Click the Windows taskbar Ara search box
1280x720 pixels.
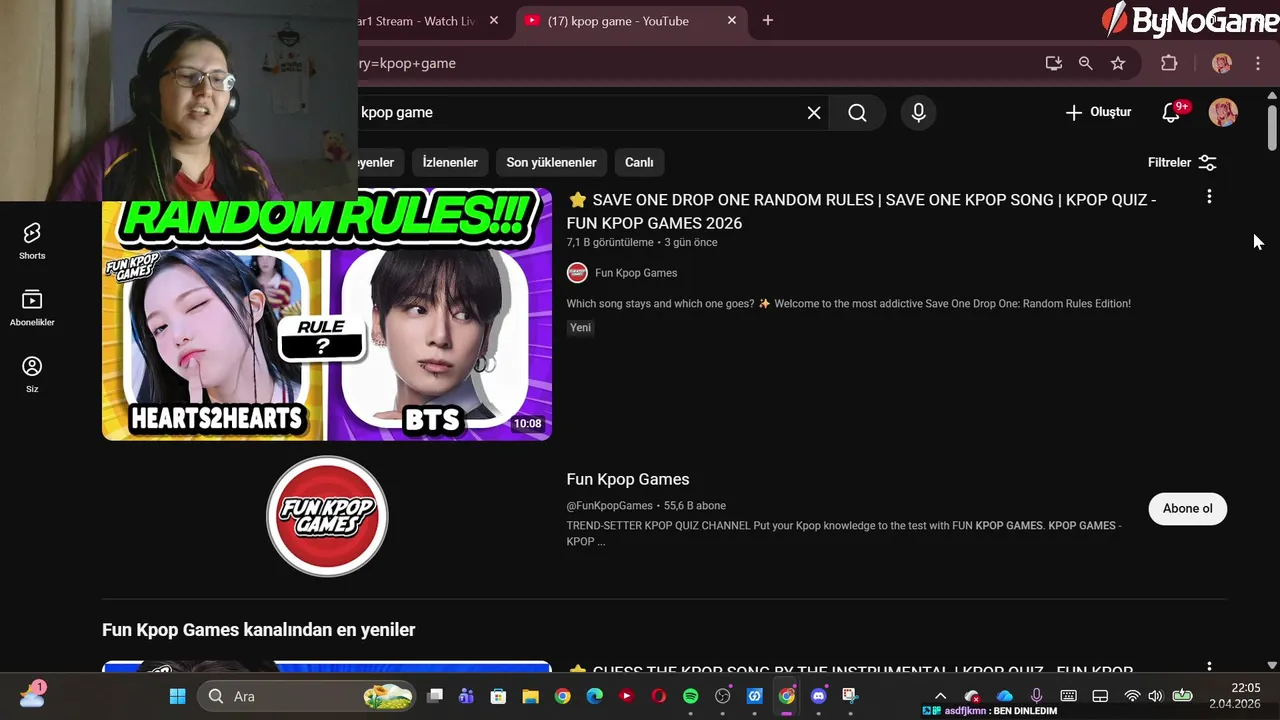tap(308, 696)
